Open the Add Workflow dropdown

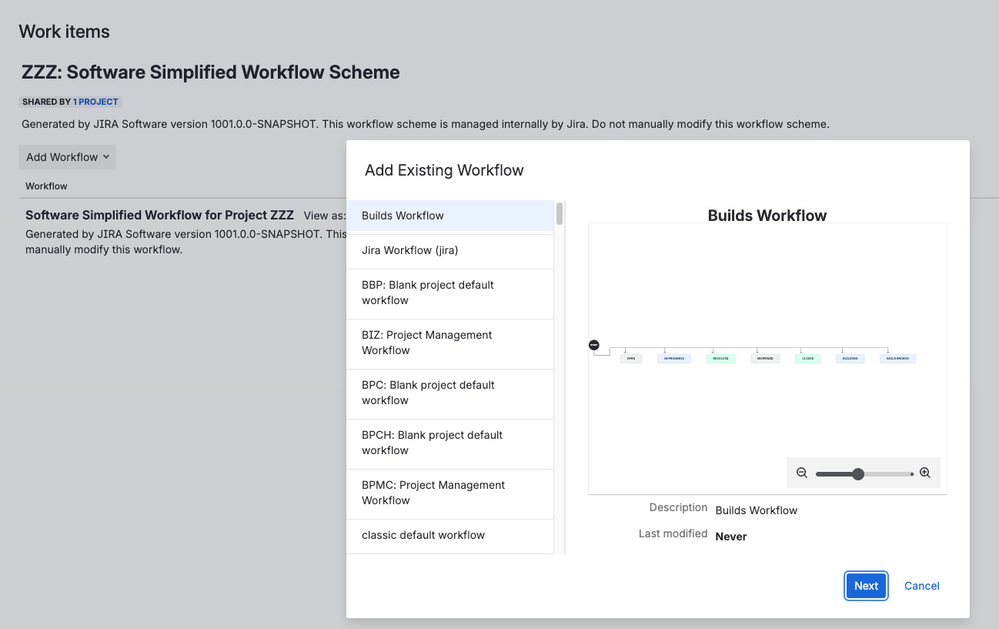click(68, 157)
